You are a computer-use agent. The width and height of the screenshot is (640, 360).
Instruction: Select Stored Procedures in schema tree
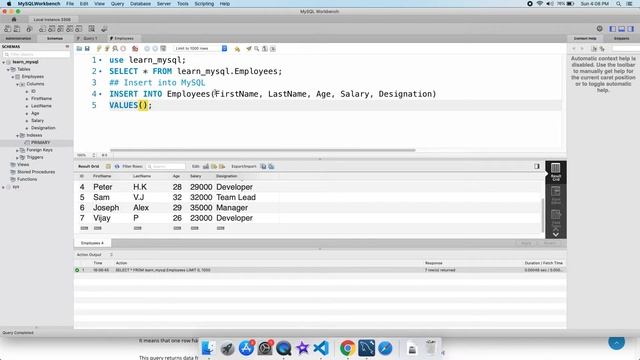tap(36, 172)
